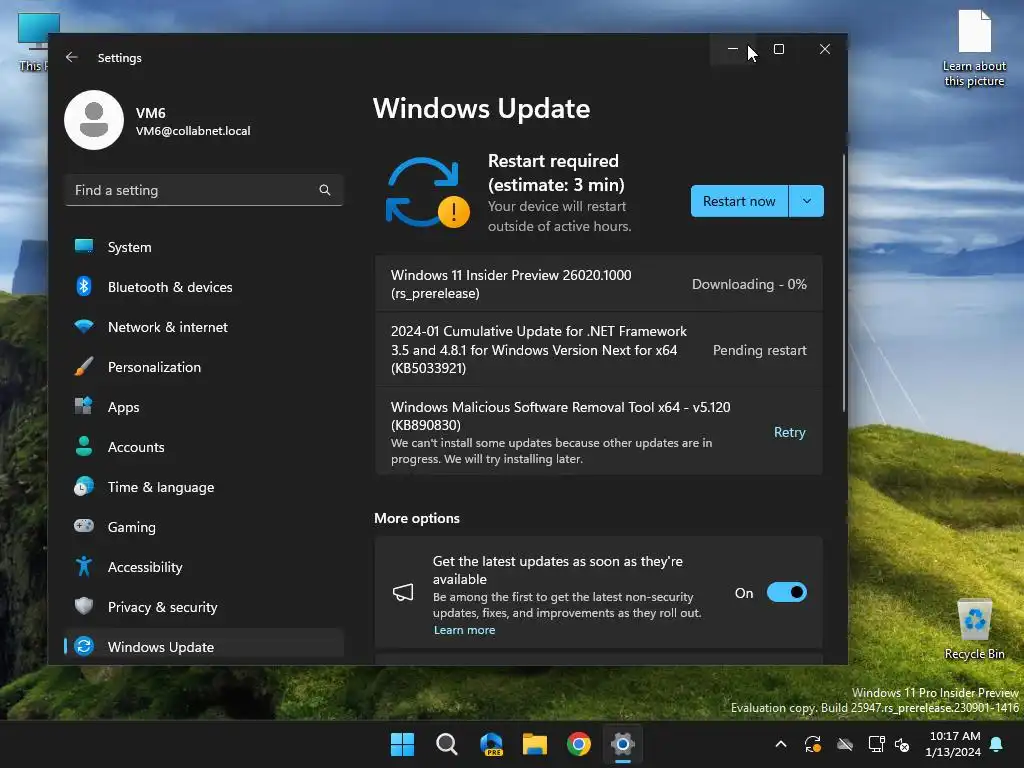Click the VM6 user avatar
The height and width of the screenshot is (768, 1024).
94,120
